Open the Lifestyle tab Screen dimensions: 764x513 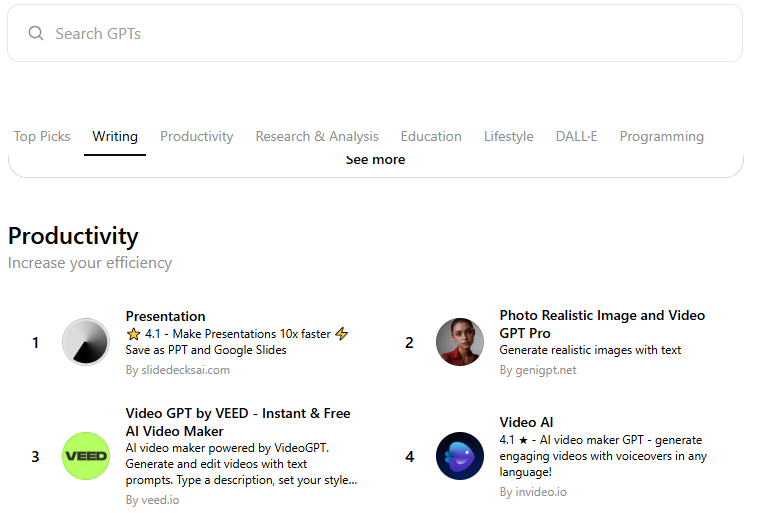509,137
